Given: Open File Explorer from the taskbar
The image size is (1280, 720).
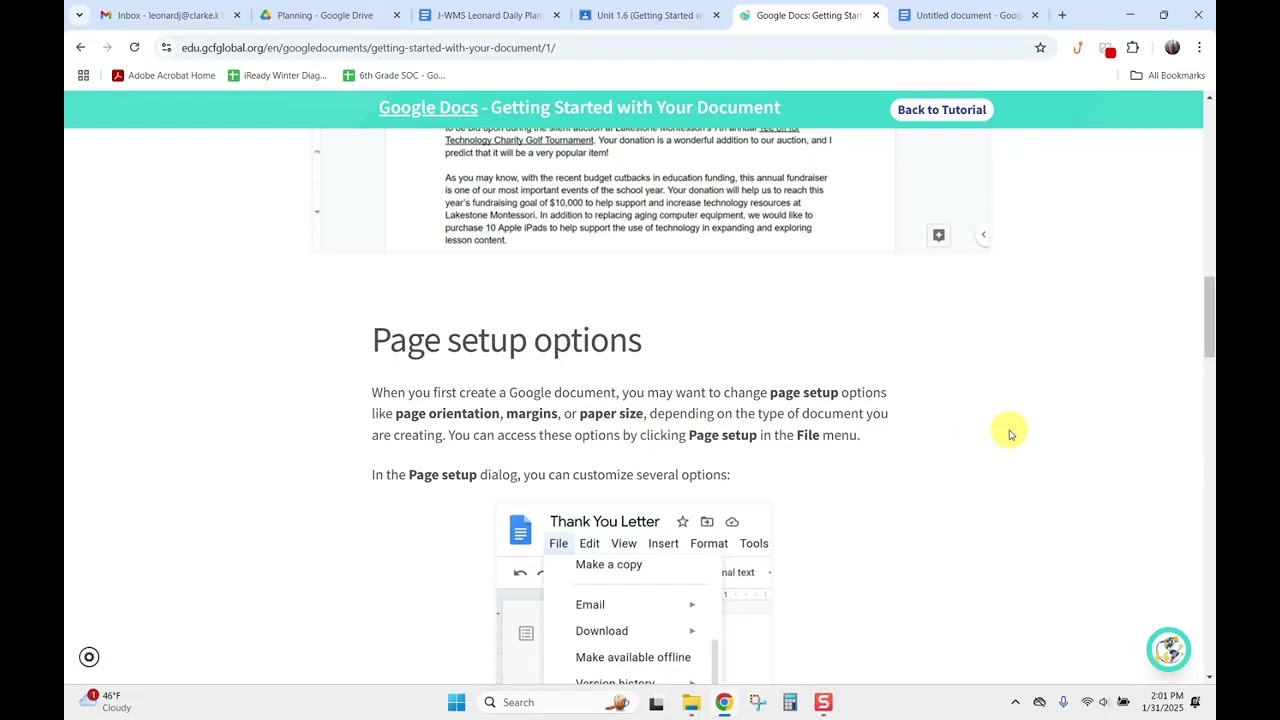Looking at the screenshot, I should [691, 702].
